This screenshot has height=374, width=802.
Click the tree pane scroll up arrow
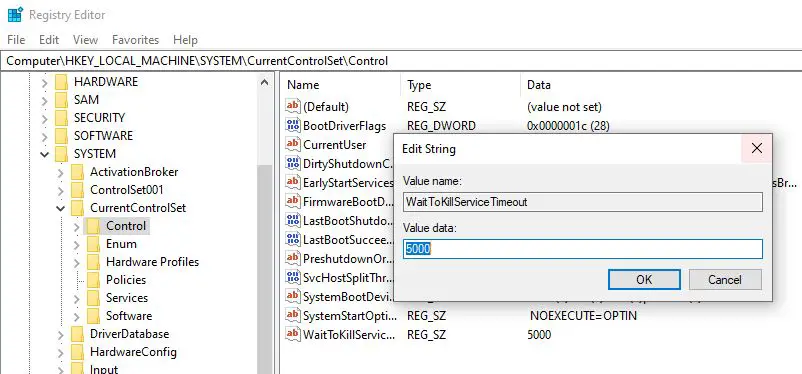[x=264, y=82]
